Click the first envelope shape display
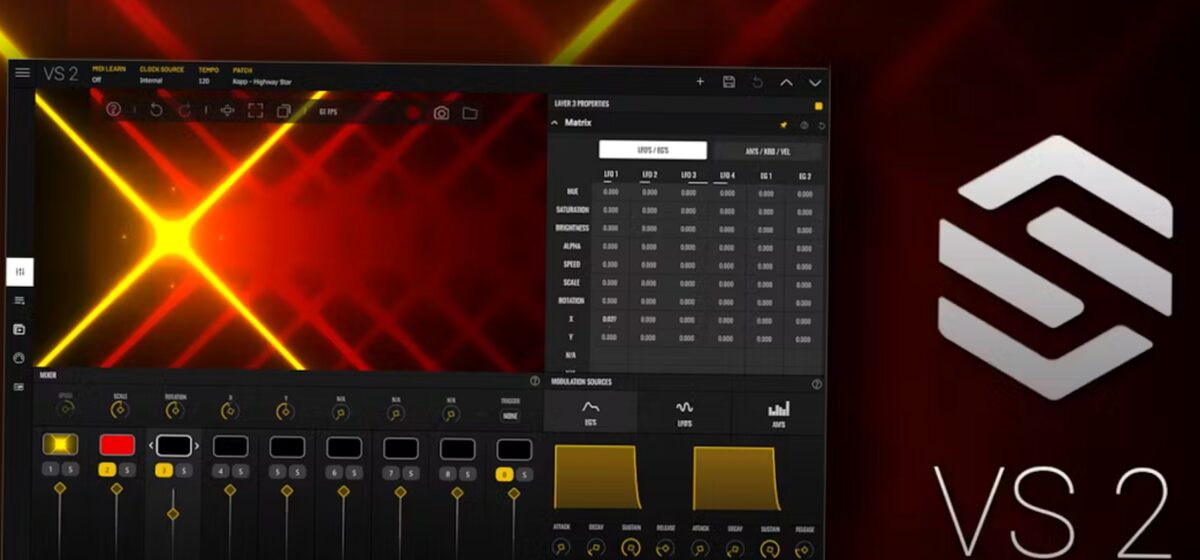The height and width of the screenshot is (560, 1200). [x=597, y=476]
